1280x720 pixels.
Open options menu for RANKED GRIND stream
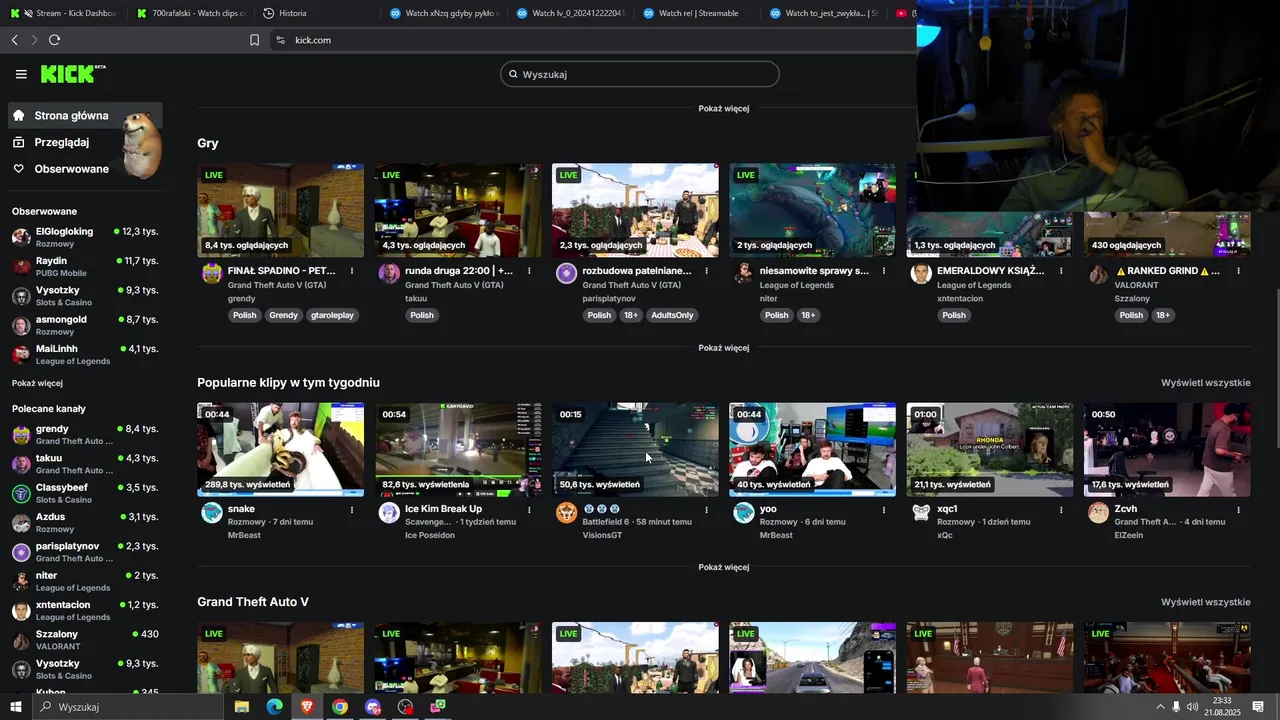pyautogui.click(x=1238, y=271)
